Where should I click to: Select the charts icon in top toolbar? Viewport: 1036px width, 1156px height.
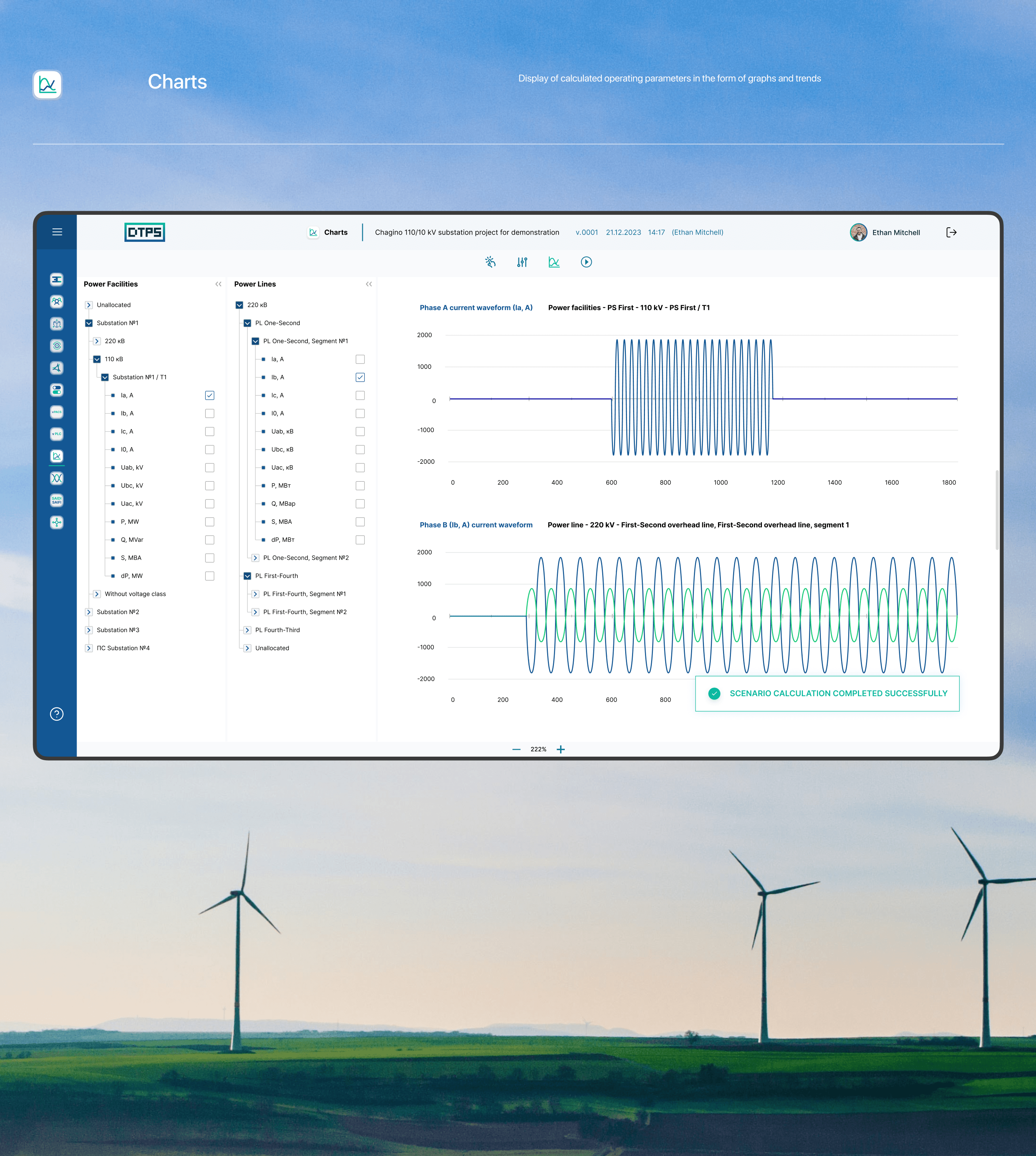(554, 262)
